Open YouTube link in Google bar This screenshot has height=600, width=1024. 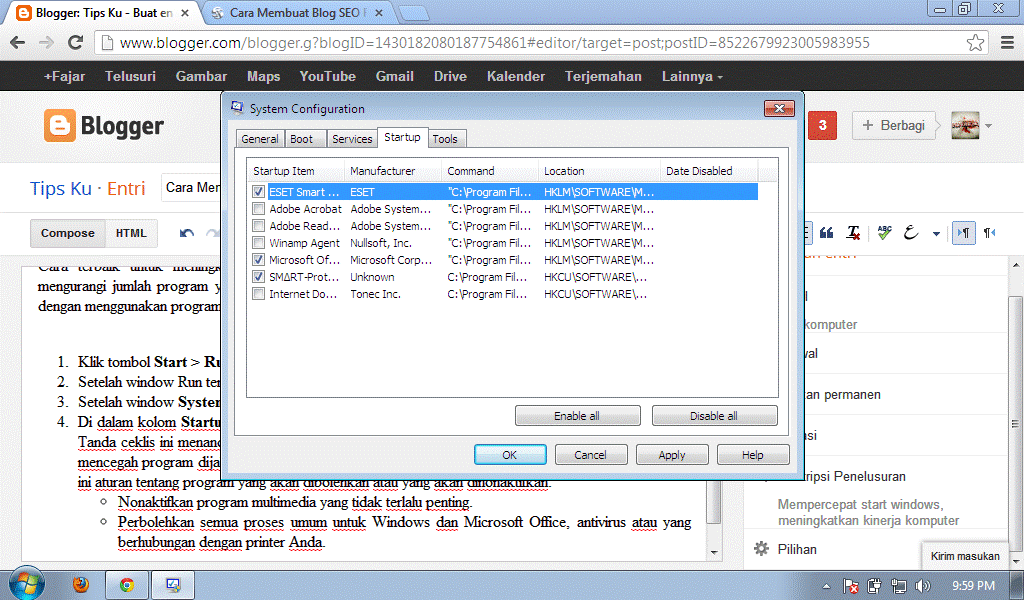coord(327,76)
